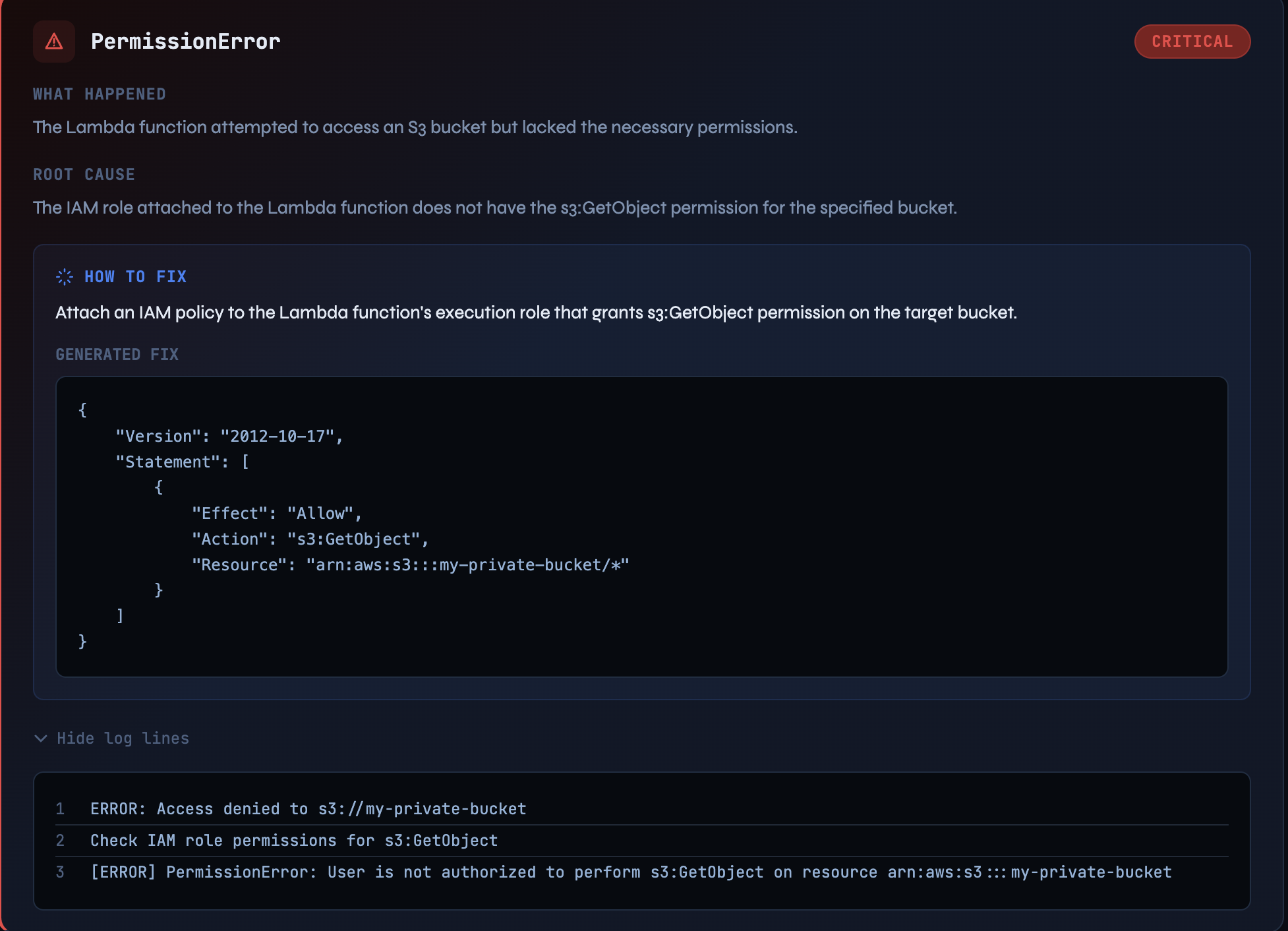Click the "Effect": "Allow" line in code
The height and width of the screenshot is (931, 1288).
point(276,514)
